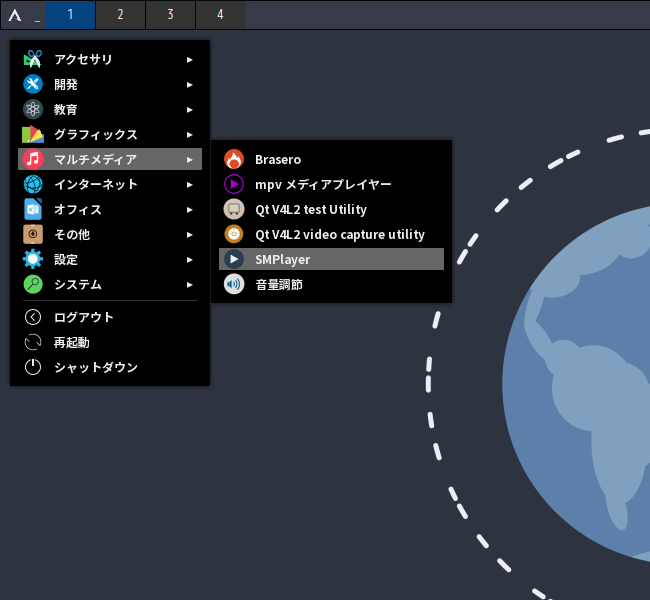650x600 pixels.
Task: Click the アクセサリ scissors icon
Action: (x=33, y=59)
